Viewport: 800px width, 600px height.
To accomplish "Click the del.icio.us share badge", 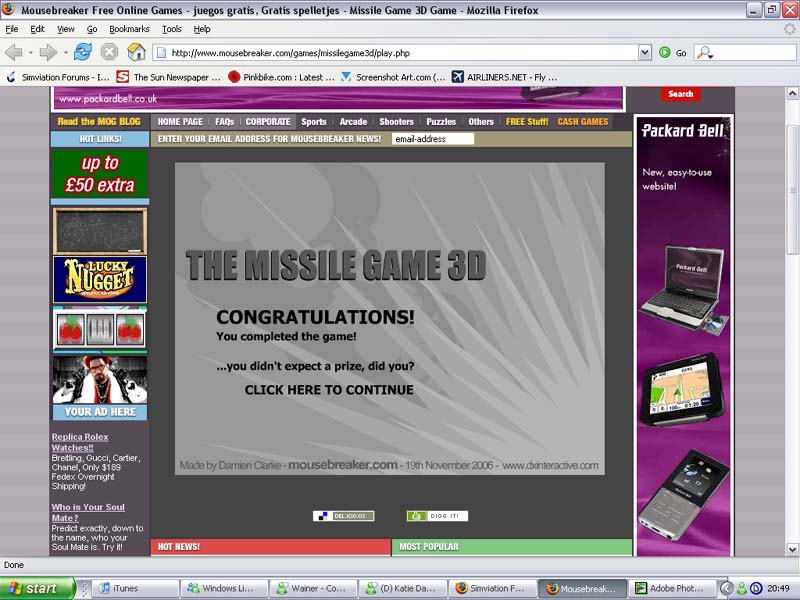I will point(343,516).
